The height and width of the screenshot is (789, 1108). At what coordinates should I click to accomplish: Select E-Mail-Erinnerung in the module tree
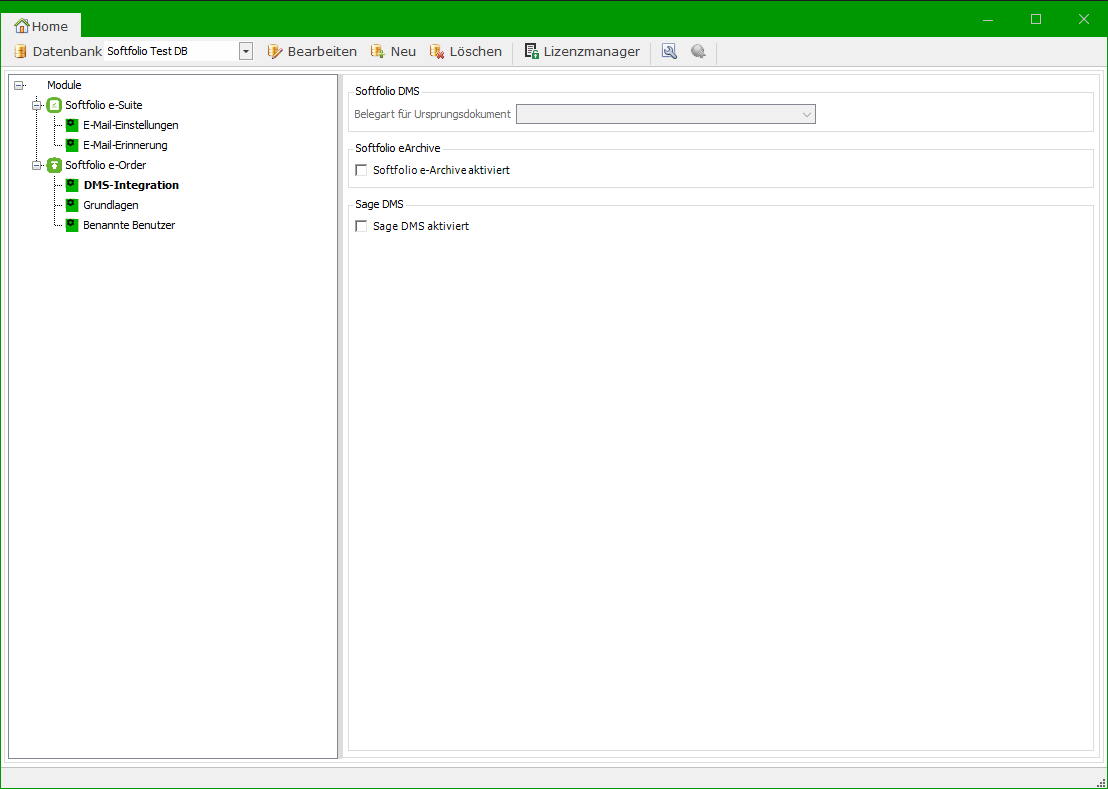point(125,145)
